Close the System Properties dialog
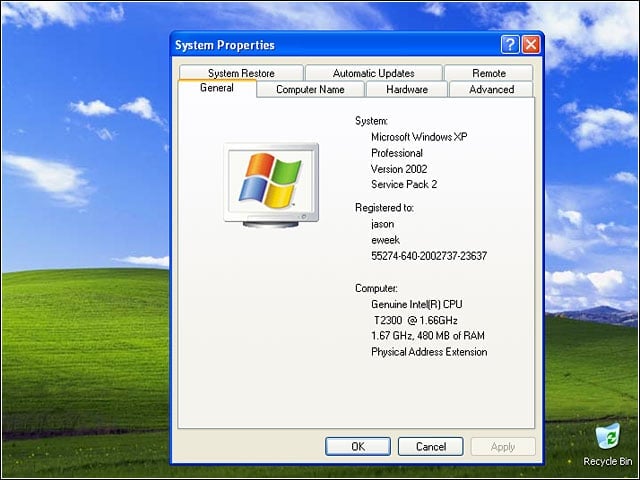The image size is (640, 480). 531,44
